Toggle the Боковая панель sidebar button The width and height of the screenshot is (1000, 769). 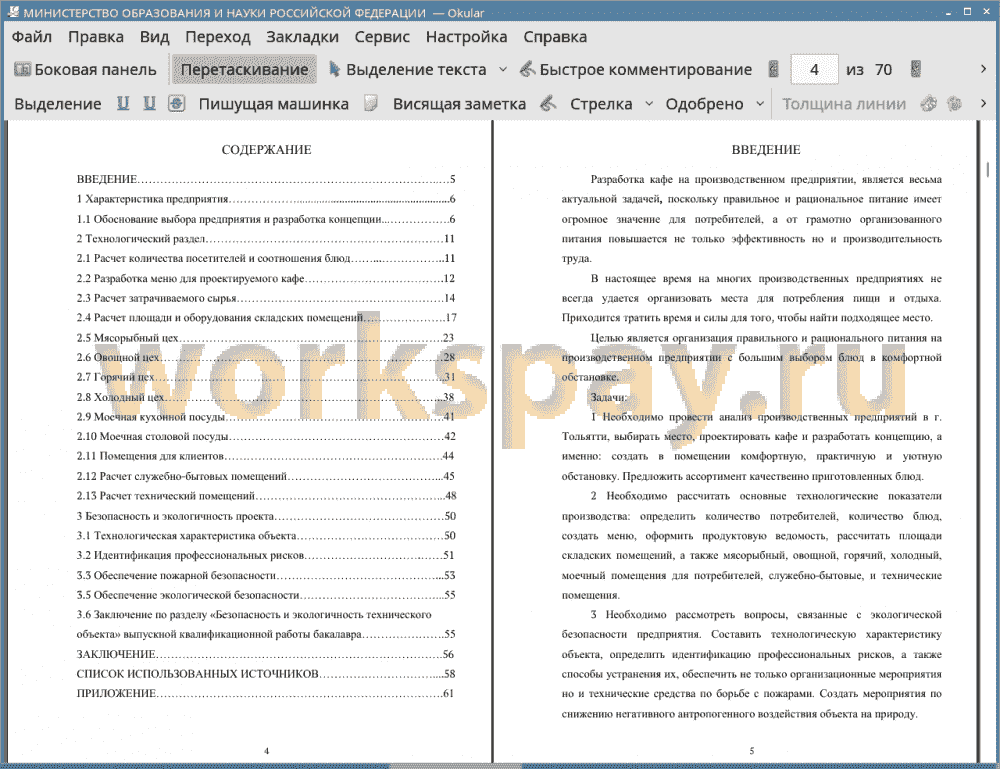[85, 70]
